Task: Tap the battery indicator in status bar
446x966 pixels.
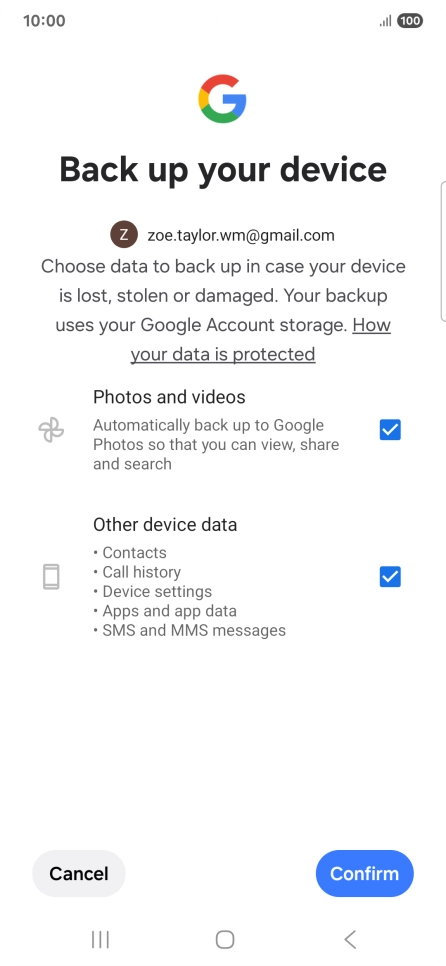Action: [410, 21]
